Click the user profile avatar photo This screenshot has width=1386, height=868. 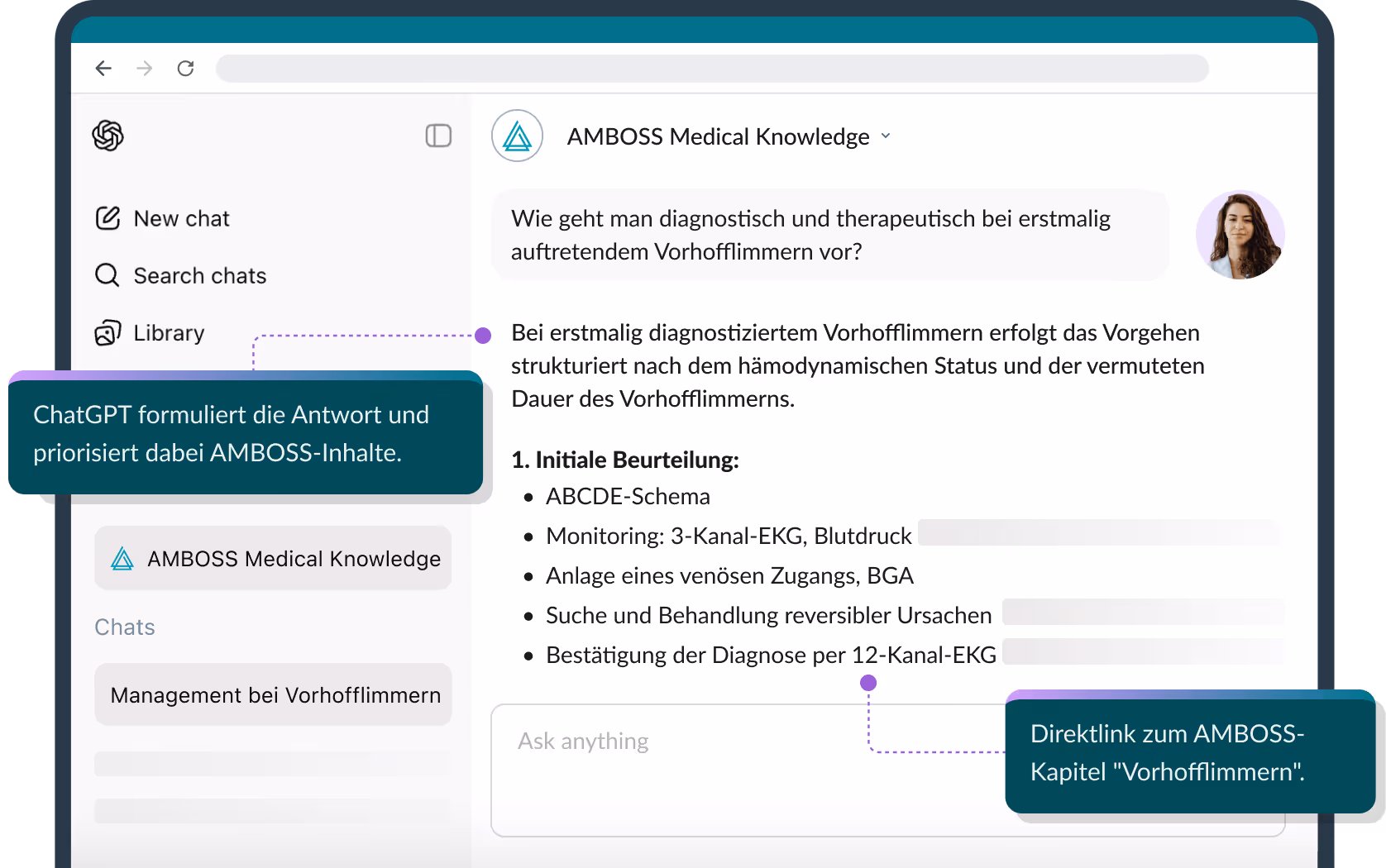(1240, 235)
